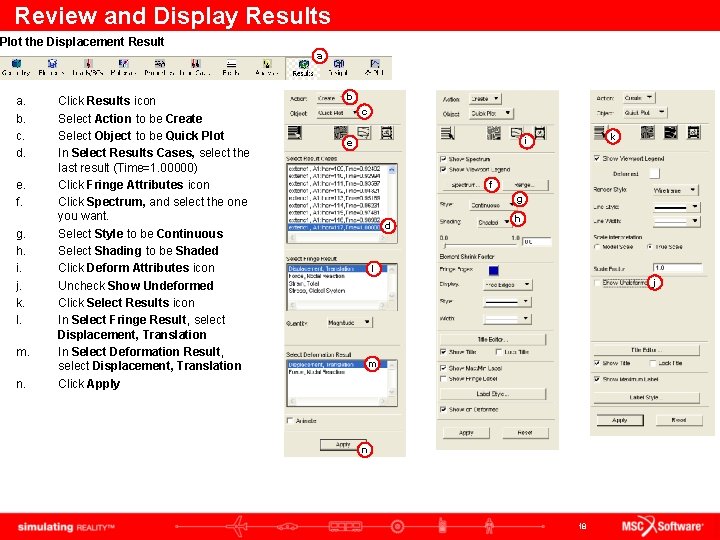Open the fringe edge Width dropdown
The width and height of the screenshot is (720, 540).
pos(507,319)
